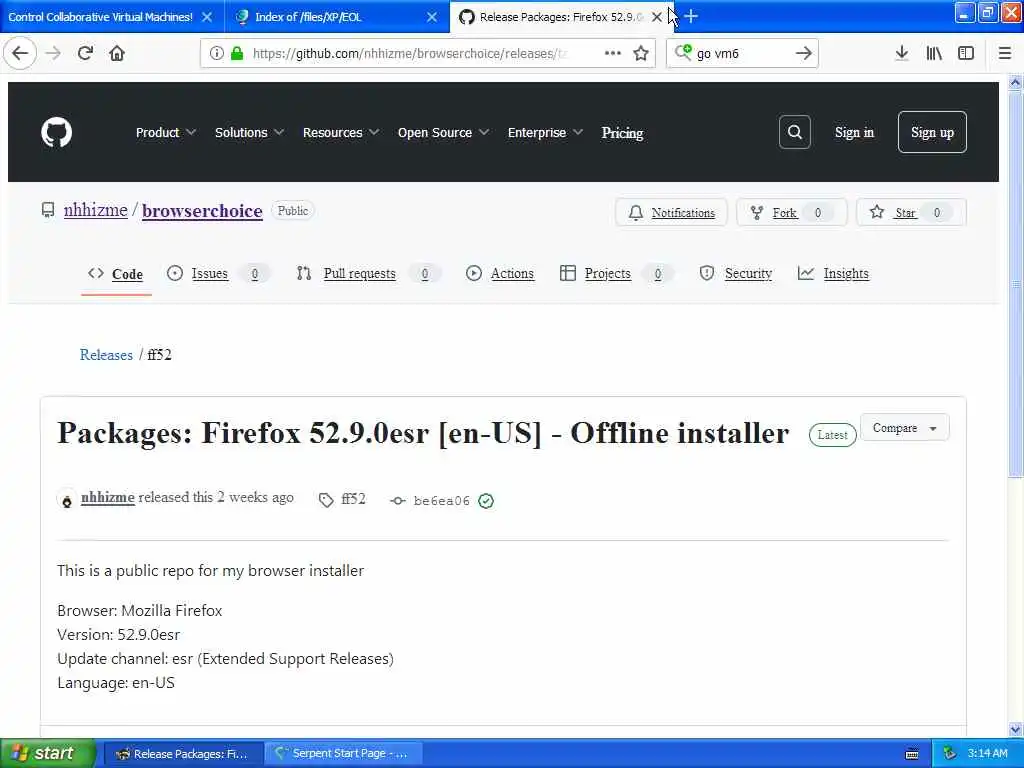The image size is (1024, 768).
Task: Close the Index of /files/XP/EOL tab
Action: (x=432, y=17)
